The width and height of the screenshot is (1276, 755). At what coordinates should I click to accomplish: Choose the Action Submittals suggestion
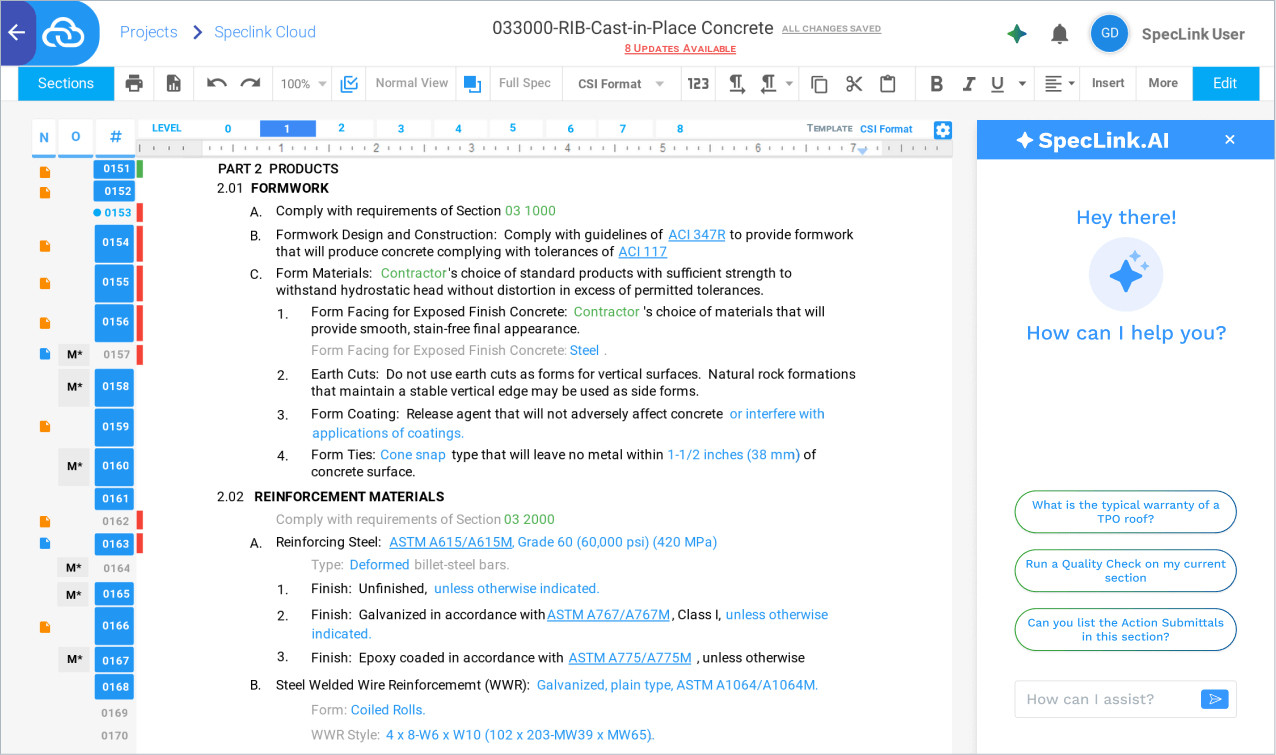click(x=1125, y=630)
